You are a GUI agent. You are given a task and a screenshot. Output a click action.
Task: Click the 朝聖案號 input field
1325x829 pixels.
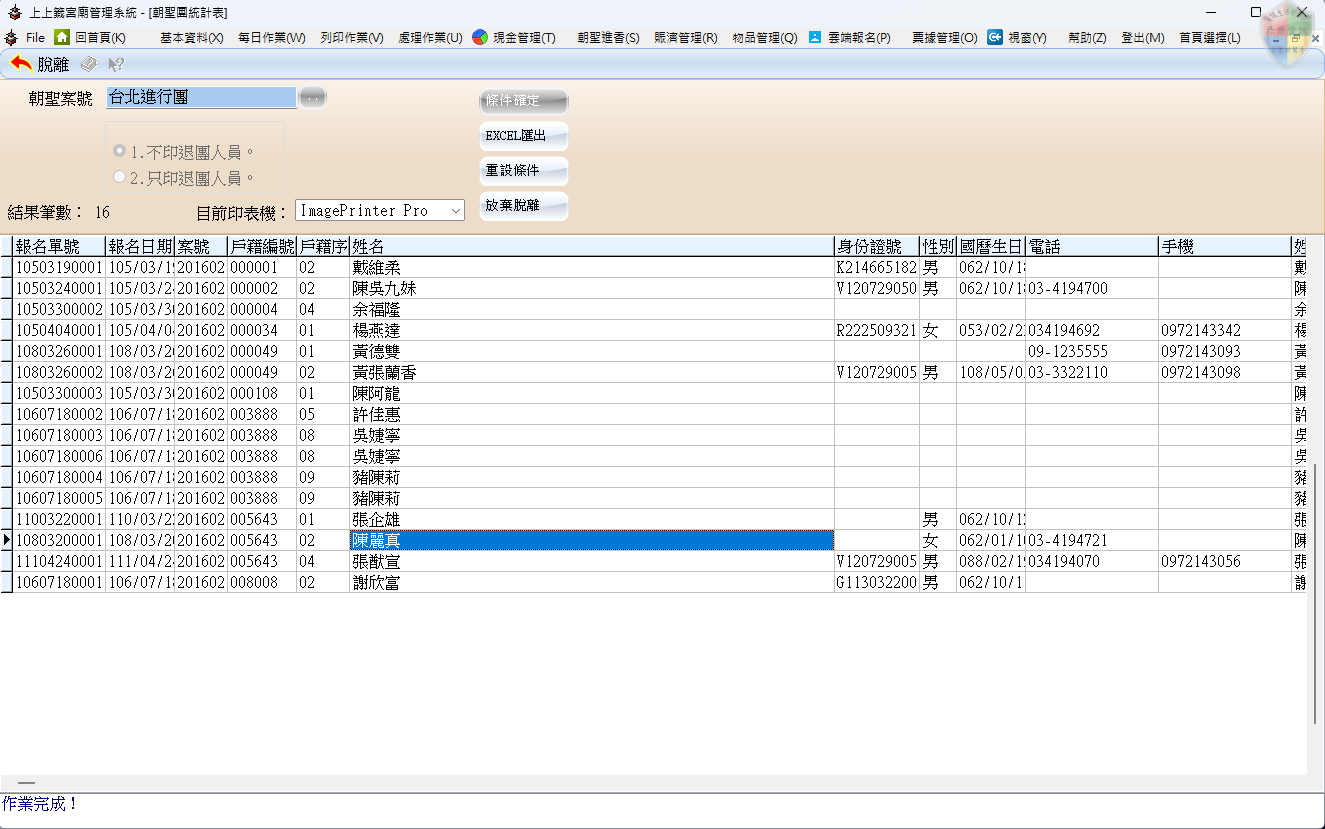coord(201,97)
